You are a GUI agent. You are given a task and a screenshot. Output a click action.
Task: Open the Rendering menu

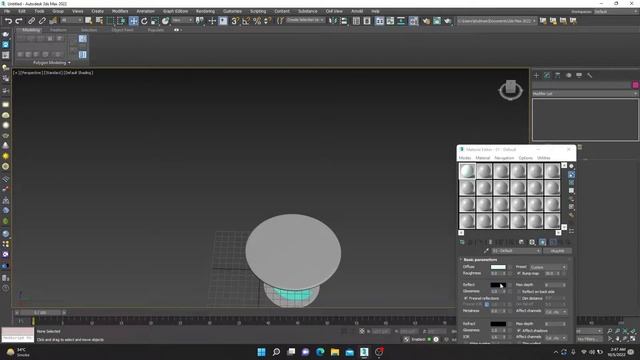click(x=205, y=11)
